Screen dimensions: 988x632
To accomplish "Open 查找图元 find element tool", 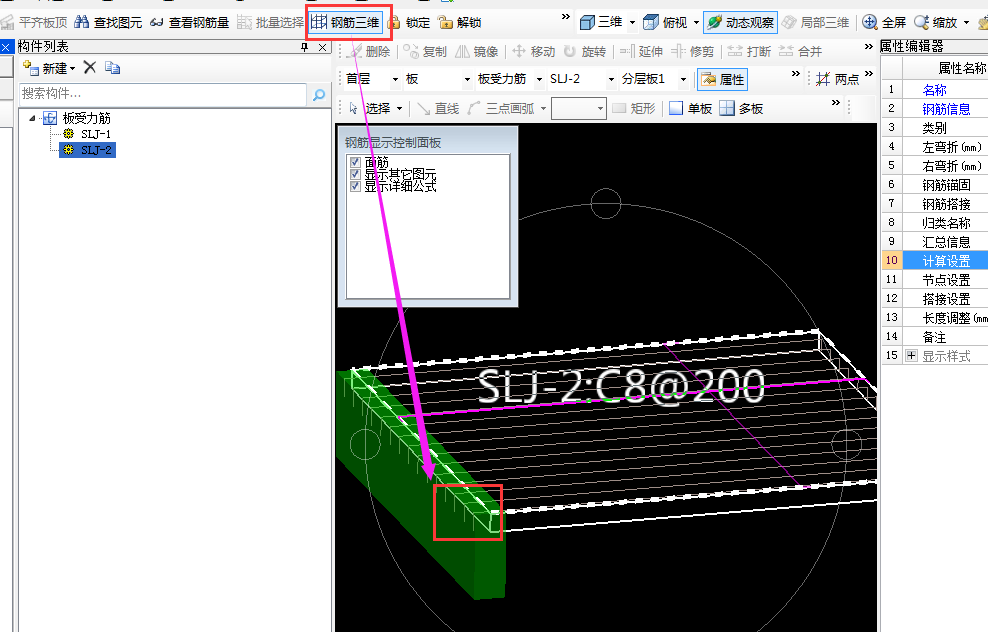I will point(108,23).
